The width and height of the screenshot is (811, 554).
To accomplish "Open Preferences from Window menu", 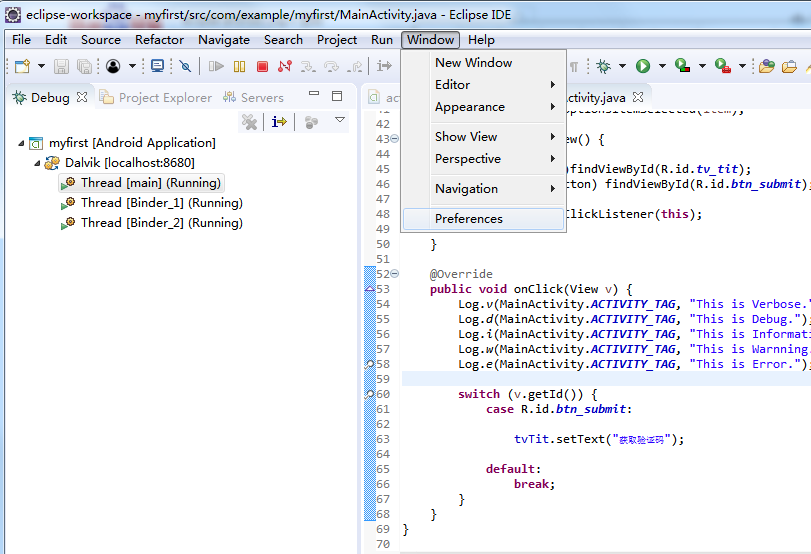I will point(484,219).
